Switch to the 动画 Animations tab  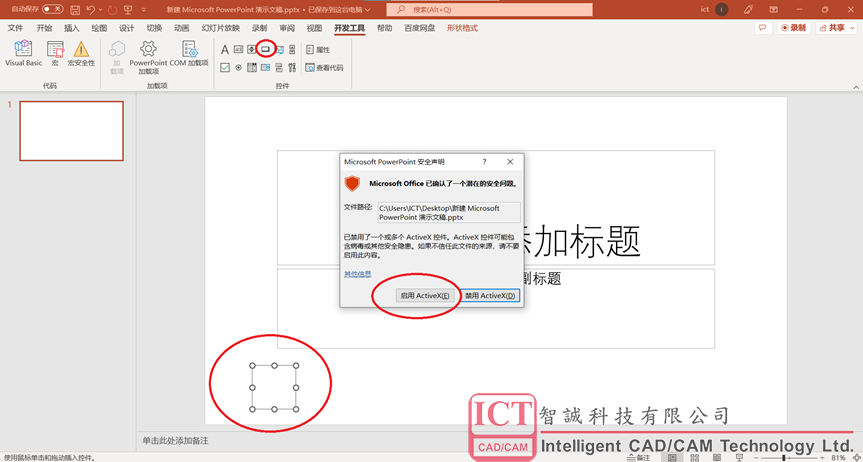[x=182, y=28]
